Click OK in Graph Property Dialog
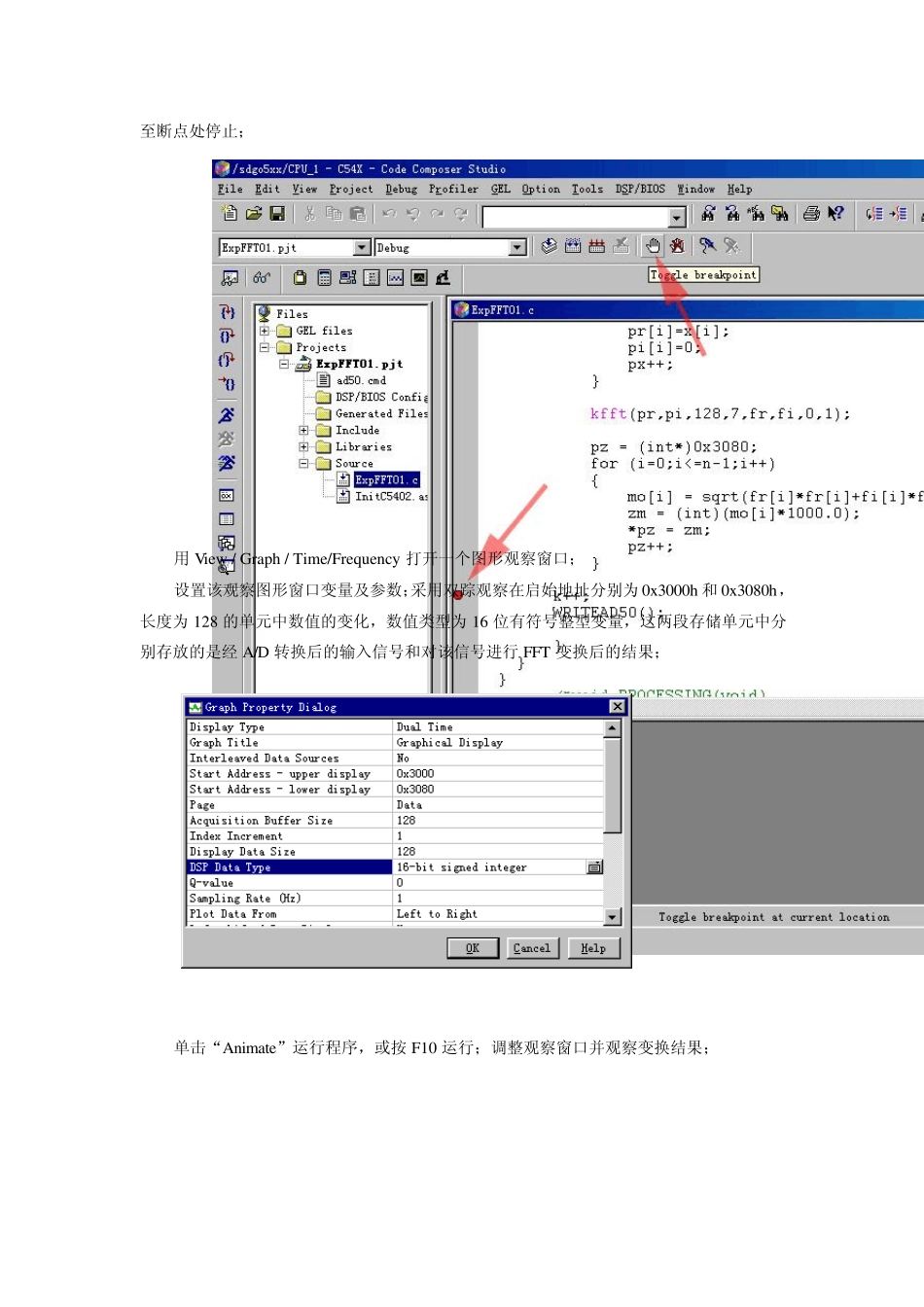This screenshot has width=924, height=1307. pos(473,948)
